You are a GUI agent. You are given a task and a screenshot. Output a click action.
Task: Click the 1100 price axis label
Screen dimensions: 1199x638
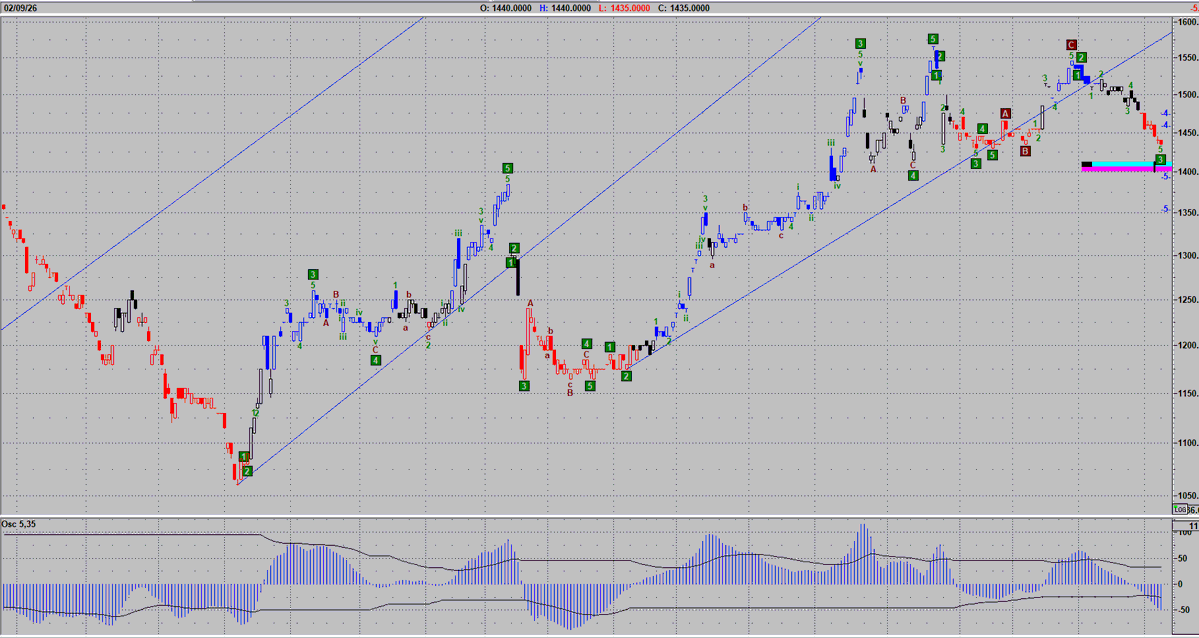tap(1188, 443)
